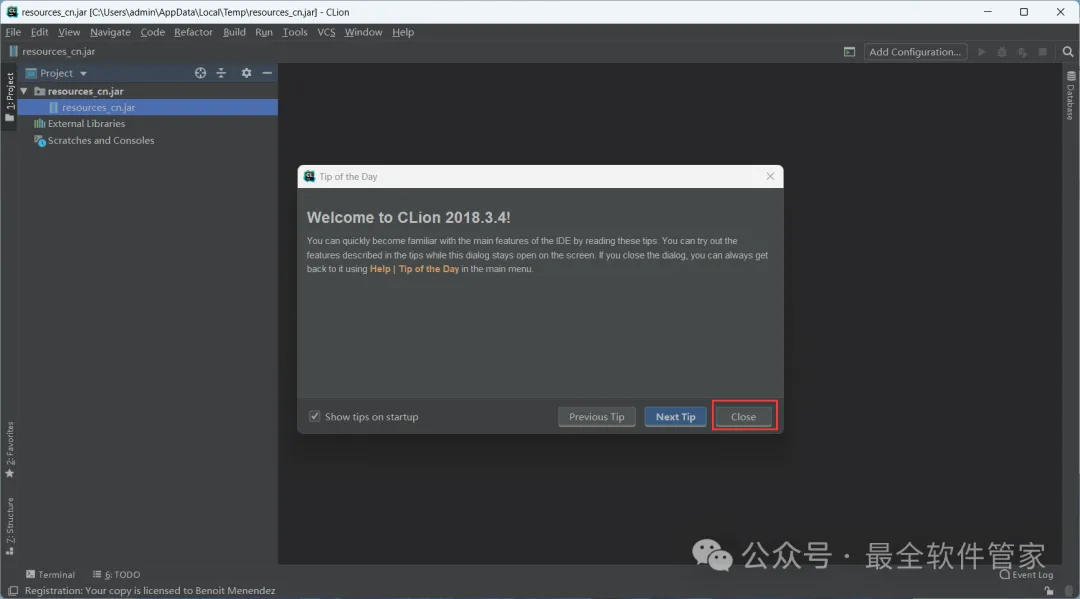Click the Collapse All icon in Project panel
Screen dimensions: 1080x599
click(221, 73)
